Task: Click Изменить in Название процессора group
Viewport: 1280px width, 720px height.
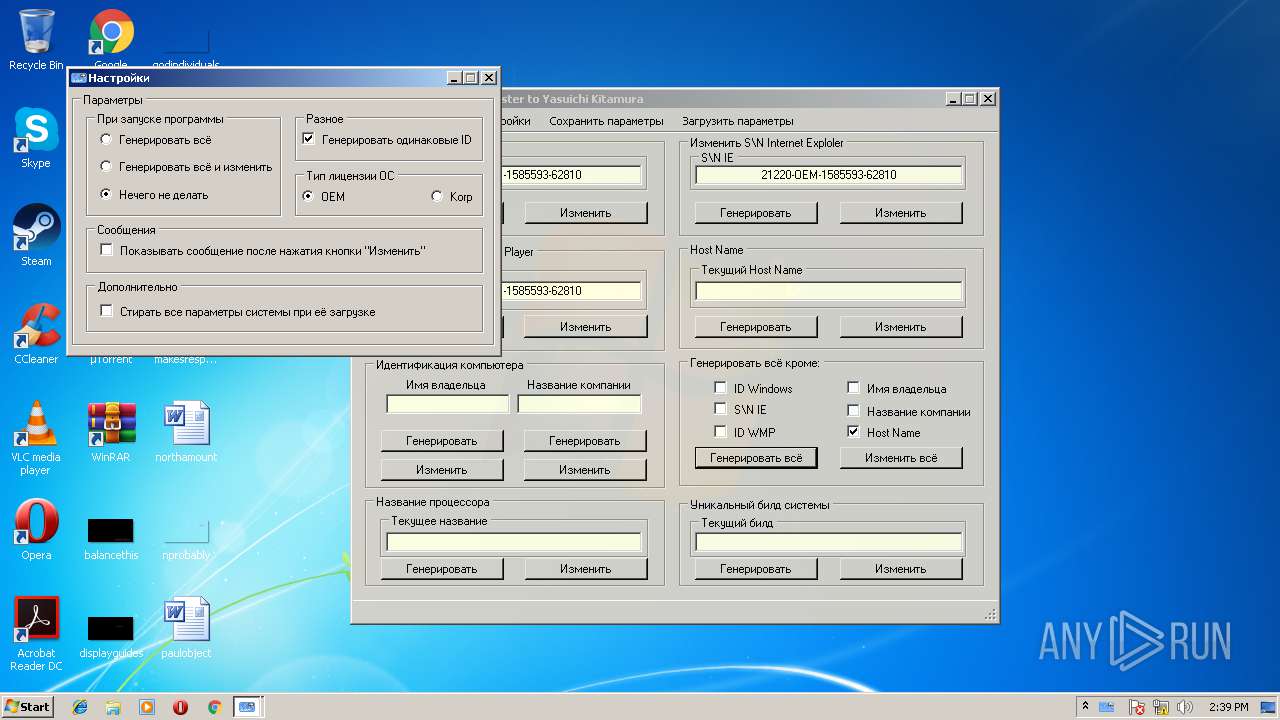Action: pyautogui.click(x=586, y=569)
